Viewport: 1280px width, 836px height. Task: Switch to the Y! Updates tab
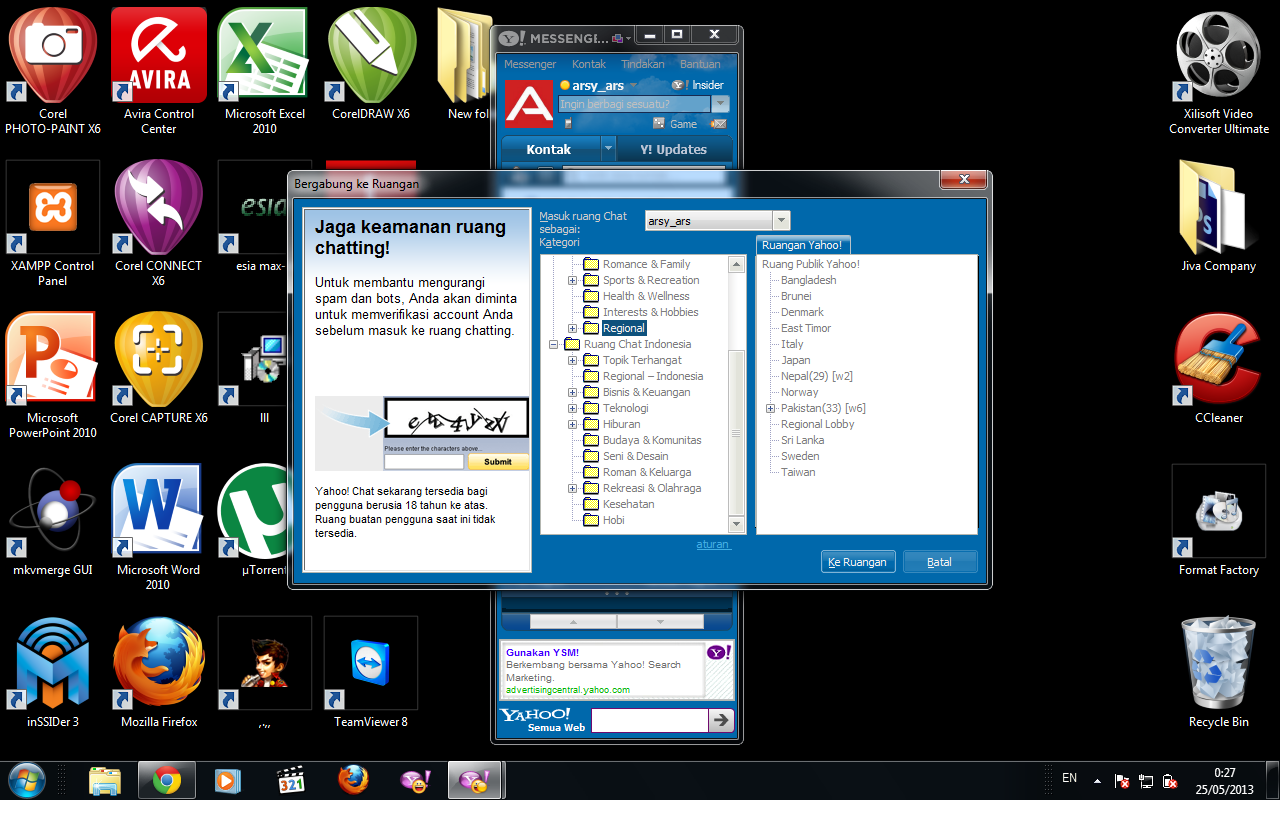[674, 149]
